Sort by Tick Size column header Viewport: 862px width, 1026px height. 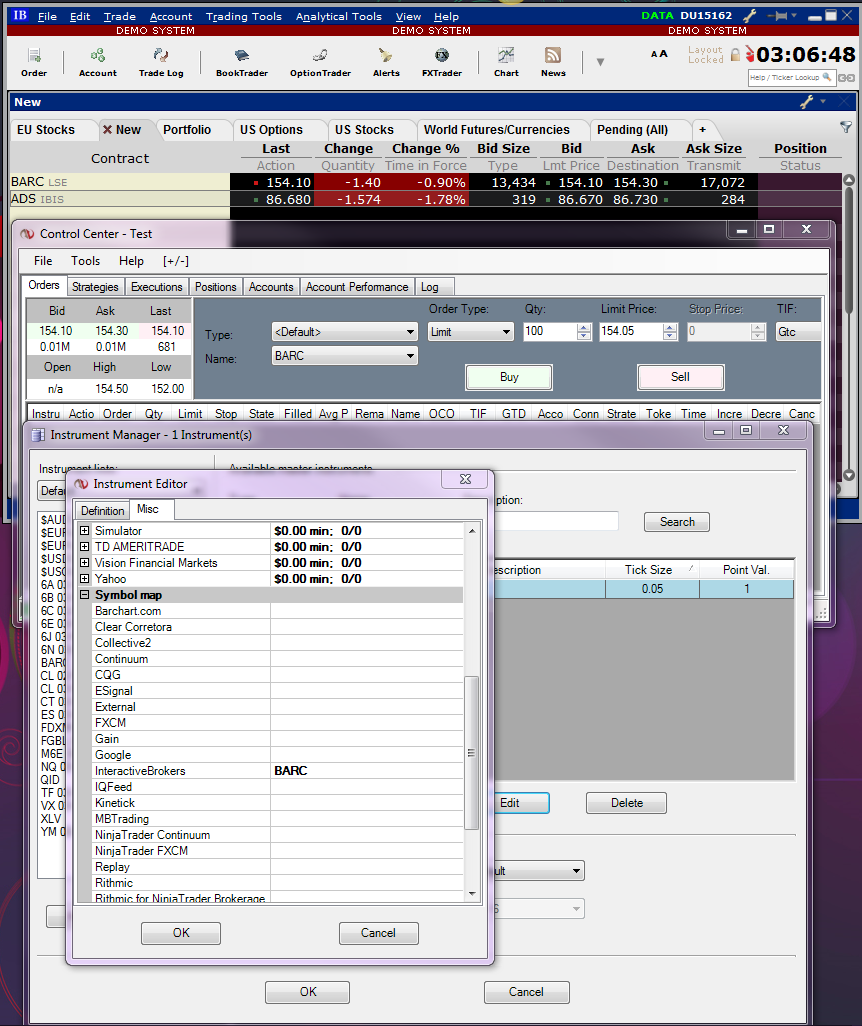coord(652,569)
